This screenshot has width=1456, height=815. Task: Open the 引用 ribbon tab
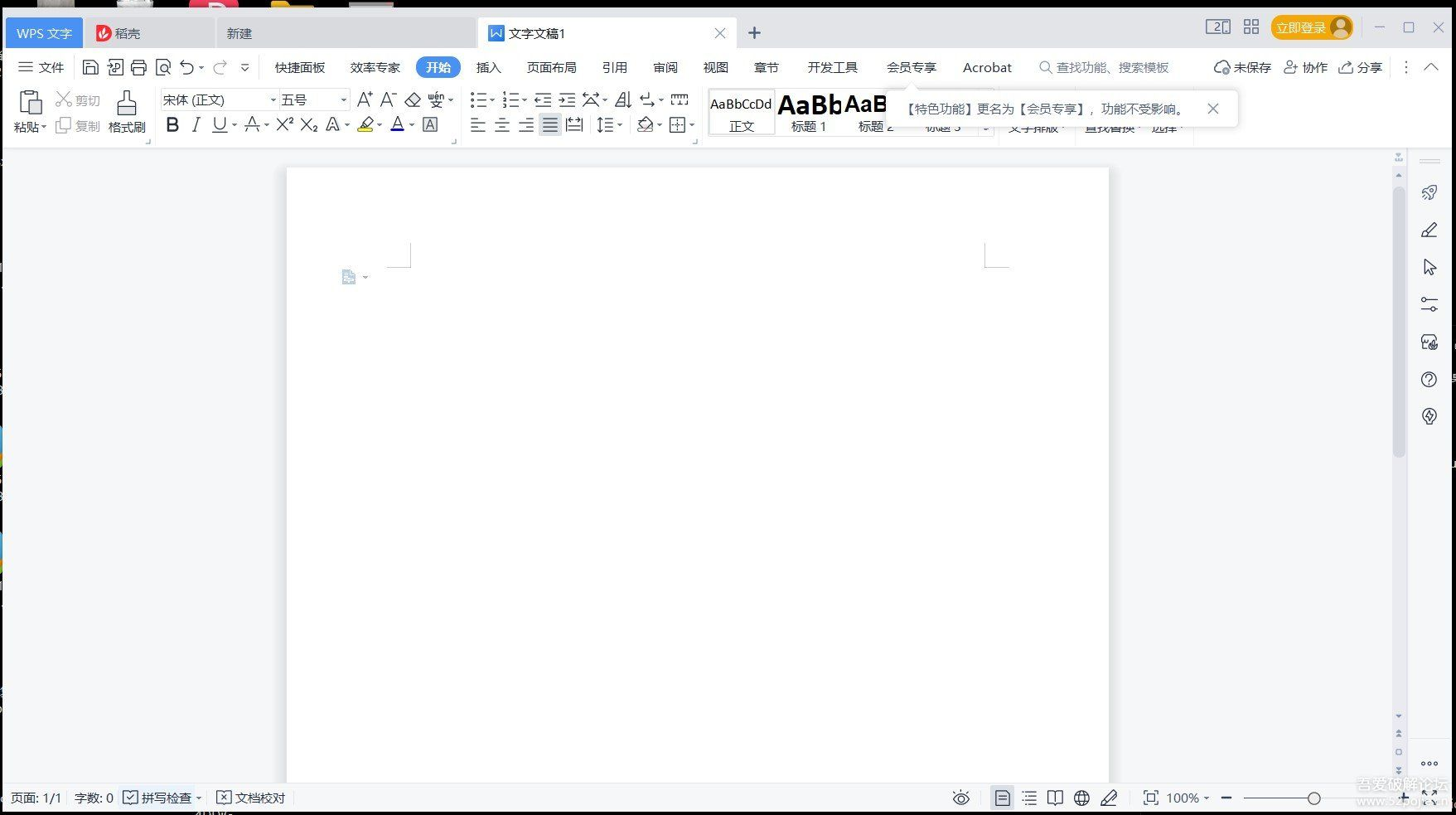point(614,67)
